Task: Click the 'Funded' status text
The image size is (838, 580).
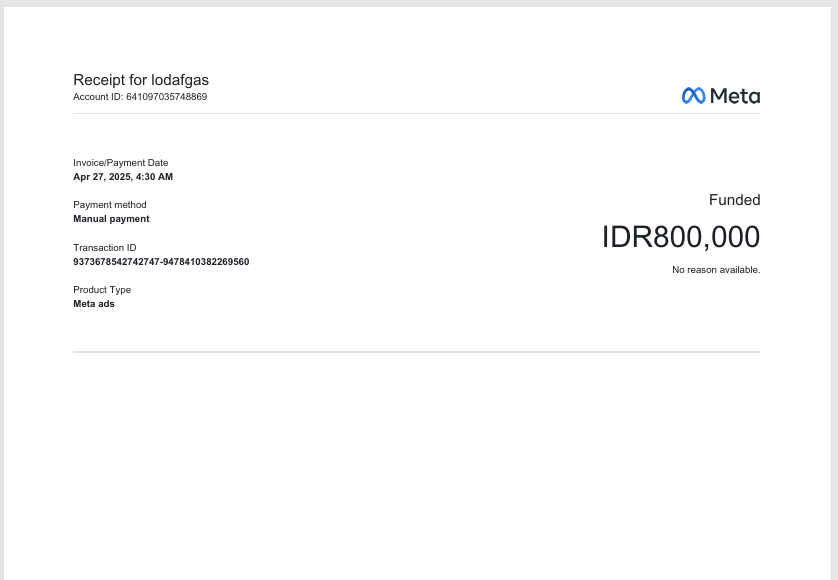Action: tap(734, 200)
